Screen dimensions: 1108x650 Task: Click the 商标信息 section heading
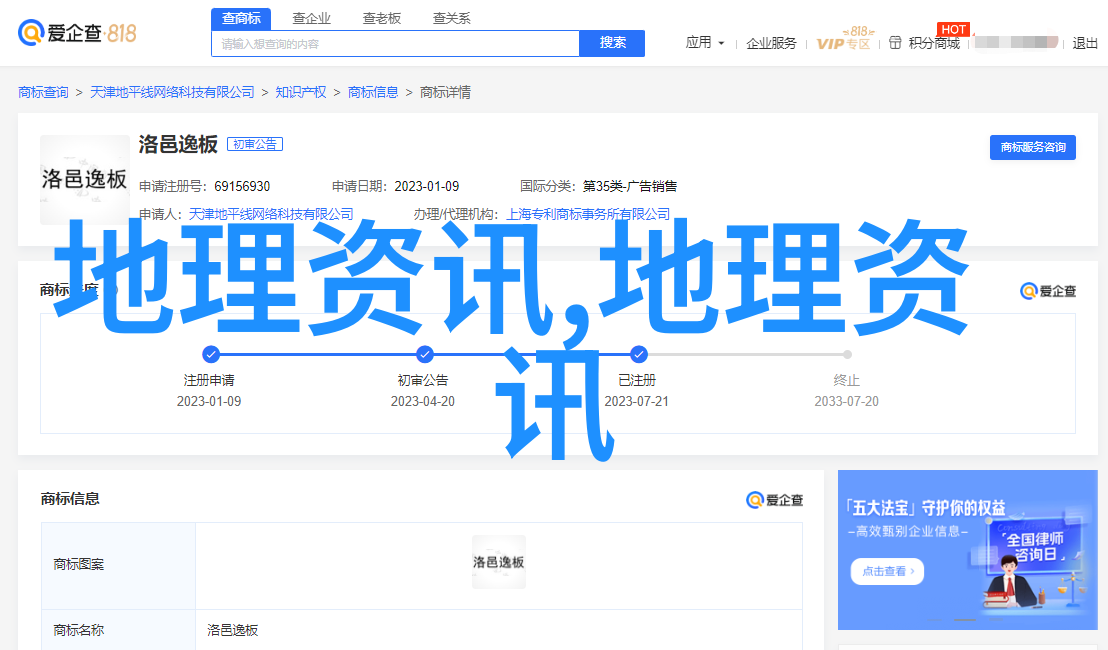tap(70, 499)
